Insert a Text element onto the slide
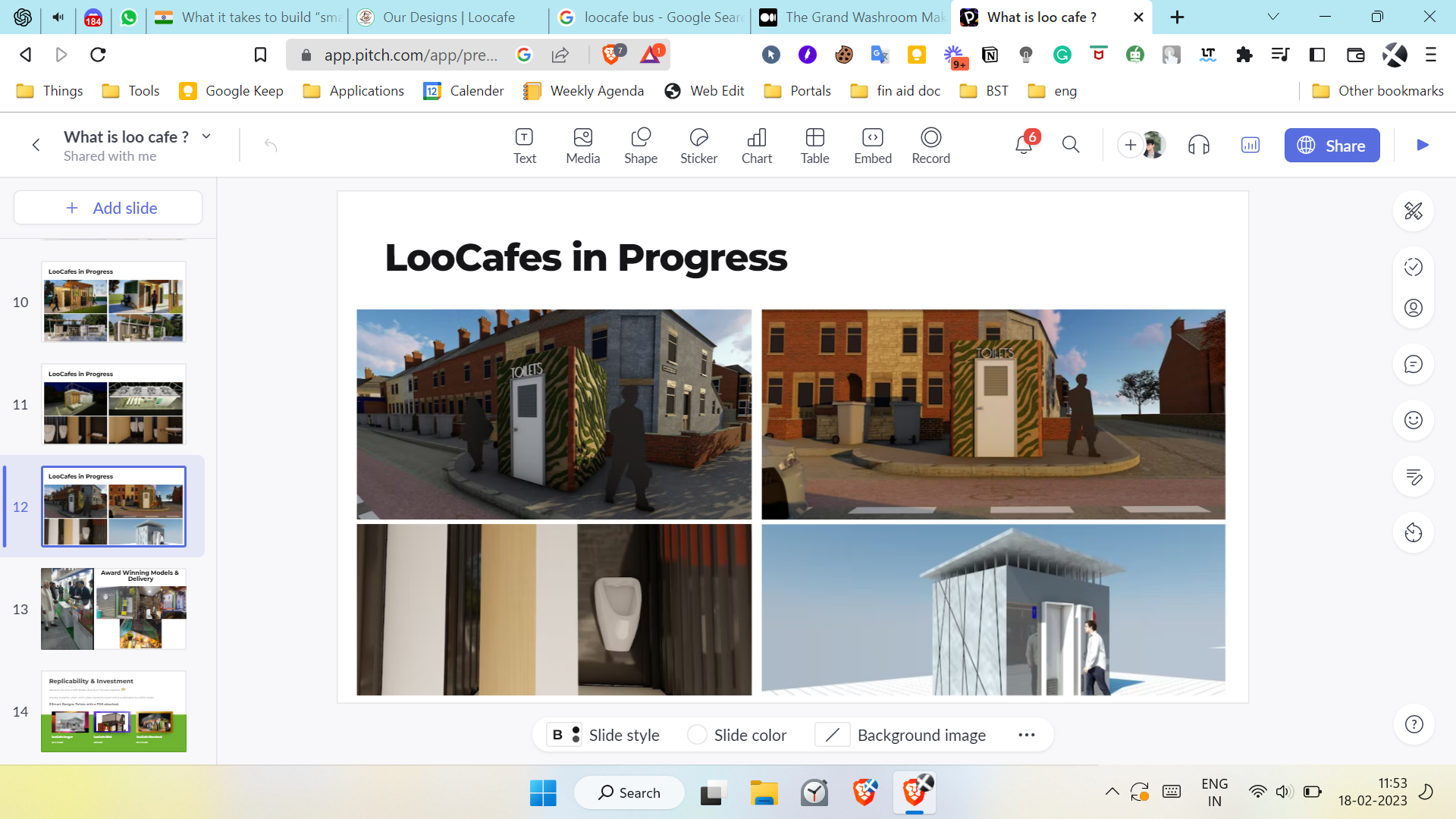1456x819 pixels. pyautogui.click(x=524, y=145)
